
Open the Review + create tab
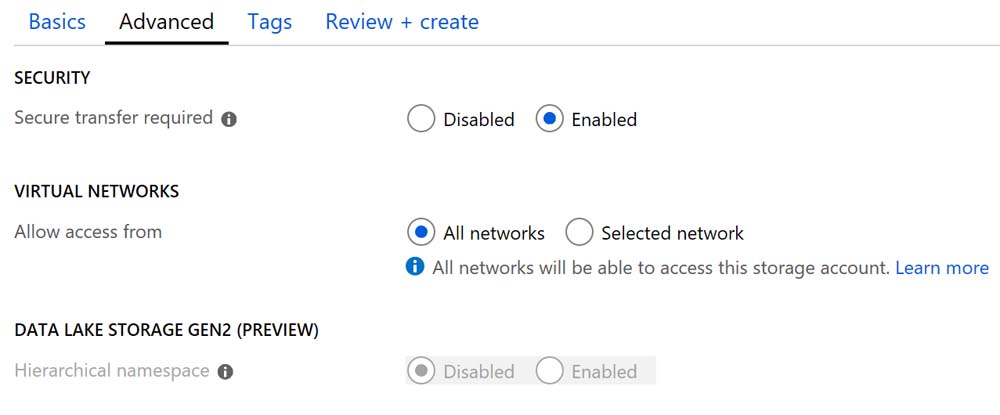tap(402, 22)
